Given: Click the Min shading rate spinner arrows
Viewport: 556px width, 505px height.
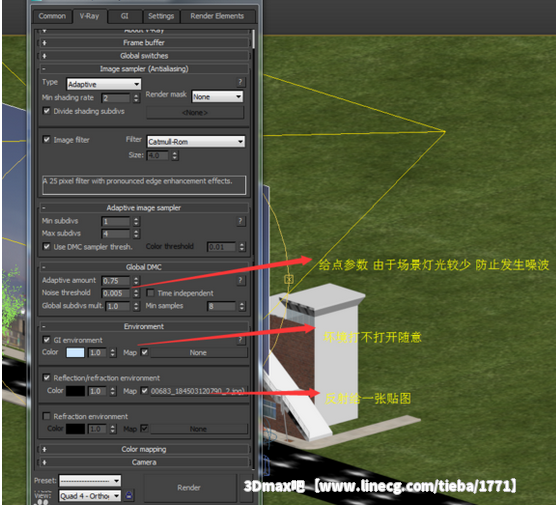Looking at the screenshot, I should pyautogui.click(x=136, y=98).
